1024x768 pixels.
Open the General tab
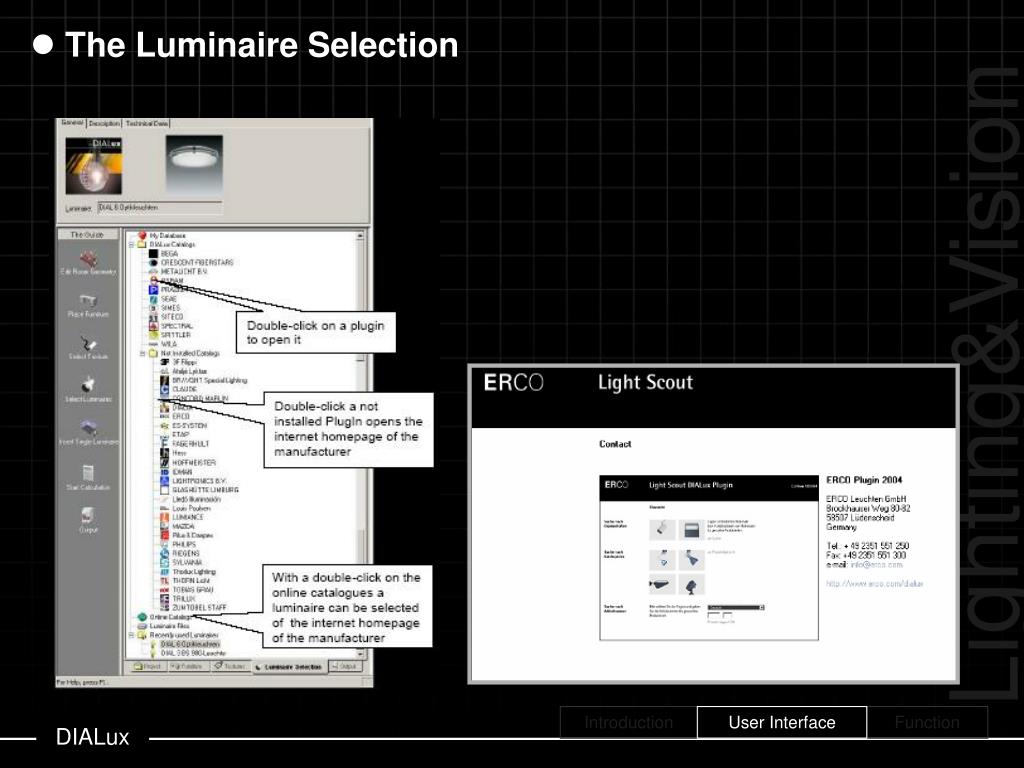tap(72, 123)
